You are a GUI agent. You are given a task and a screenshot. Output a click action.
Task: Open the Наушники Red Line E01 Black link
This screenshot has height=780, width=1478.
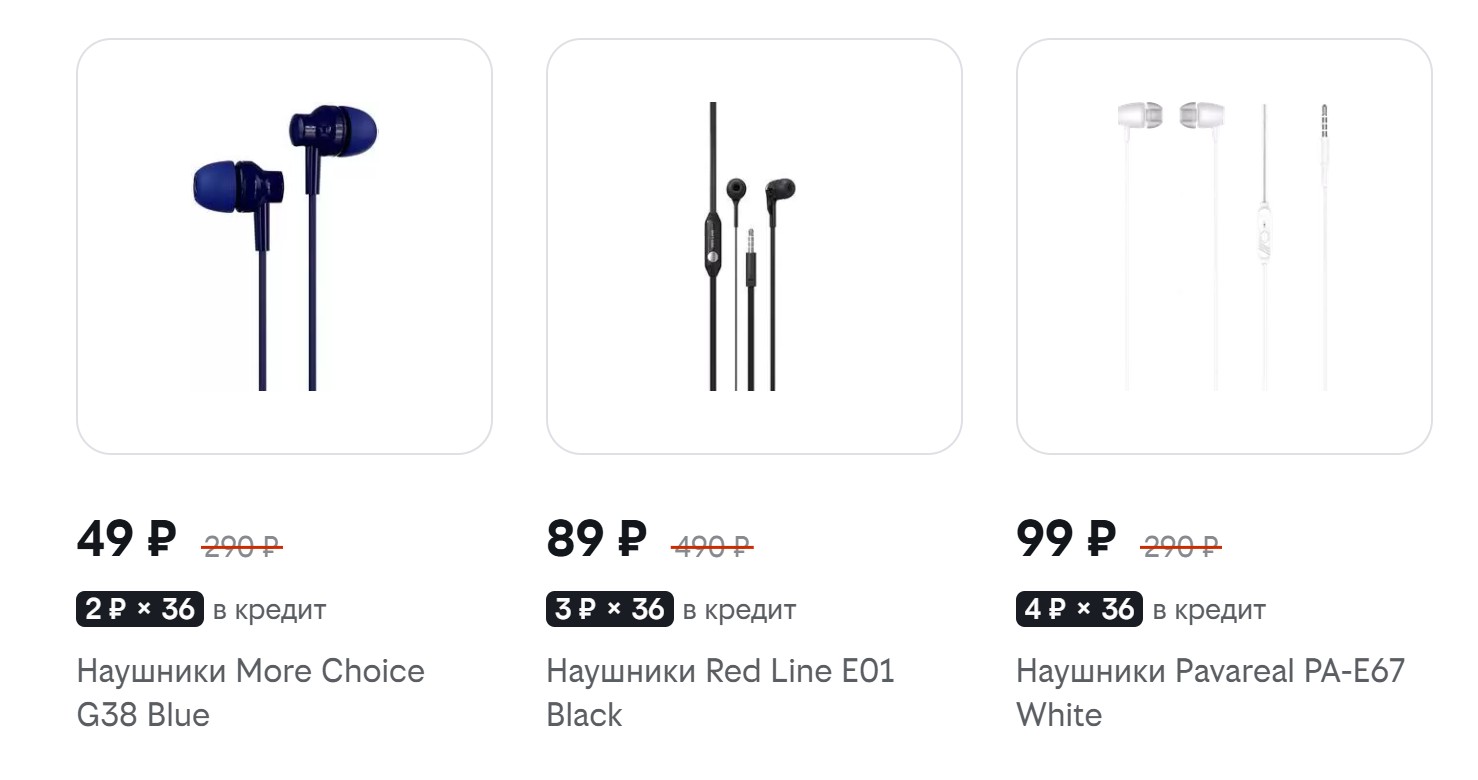[720, 692]
